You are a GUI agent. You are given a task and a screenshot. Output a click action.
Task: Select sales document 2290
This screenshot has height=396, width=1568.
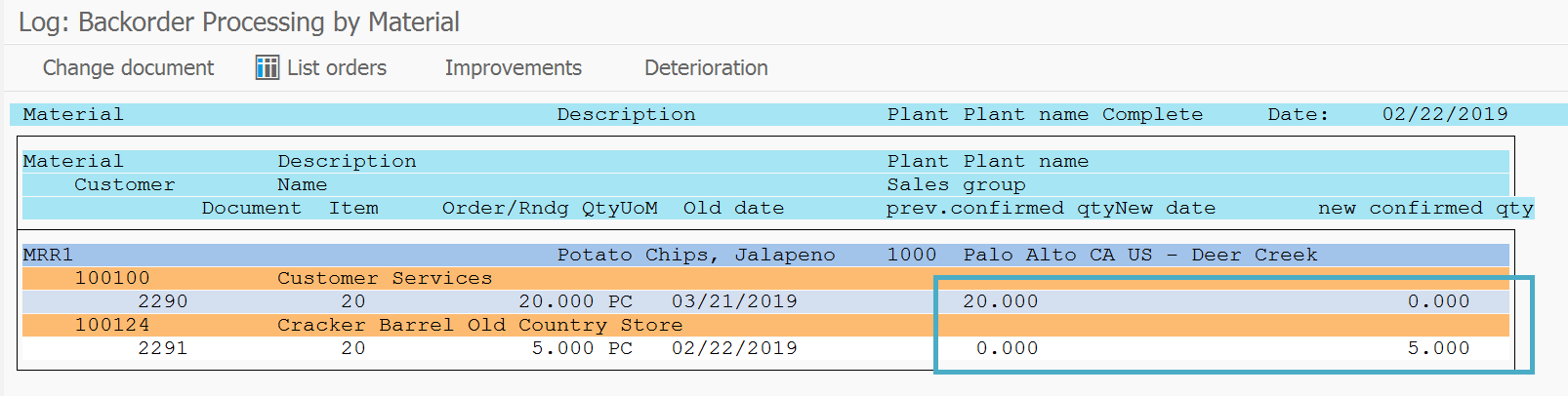(163, 301)
